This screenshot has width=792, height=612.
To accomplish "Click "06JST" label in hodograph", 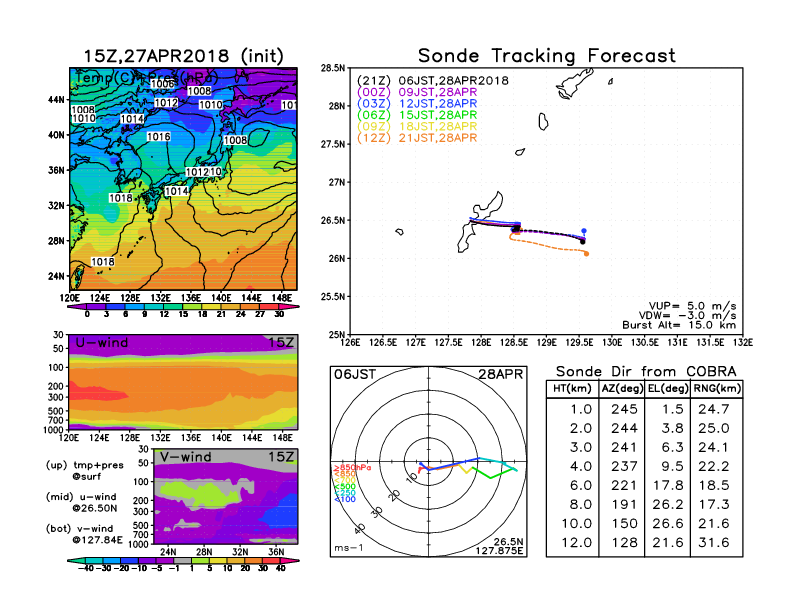I will point(355,374).
